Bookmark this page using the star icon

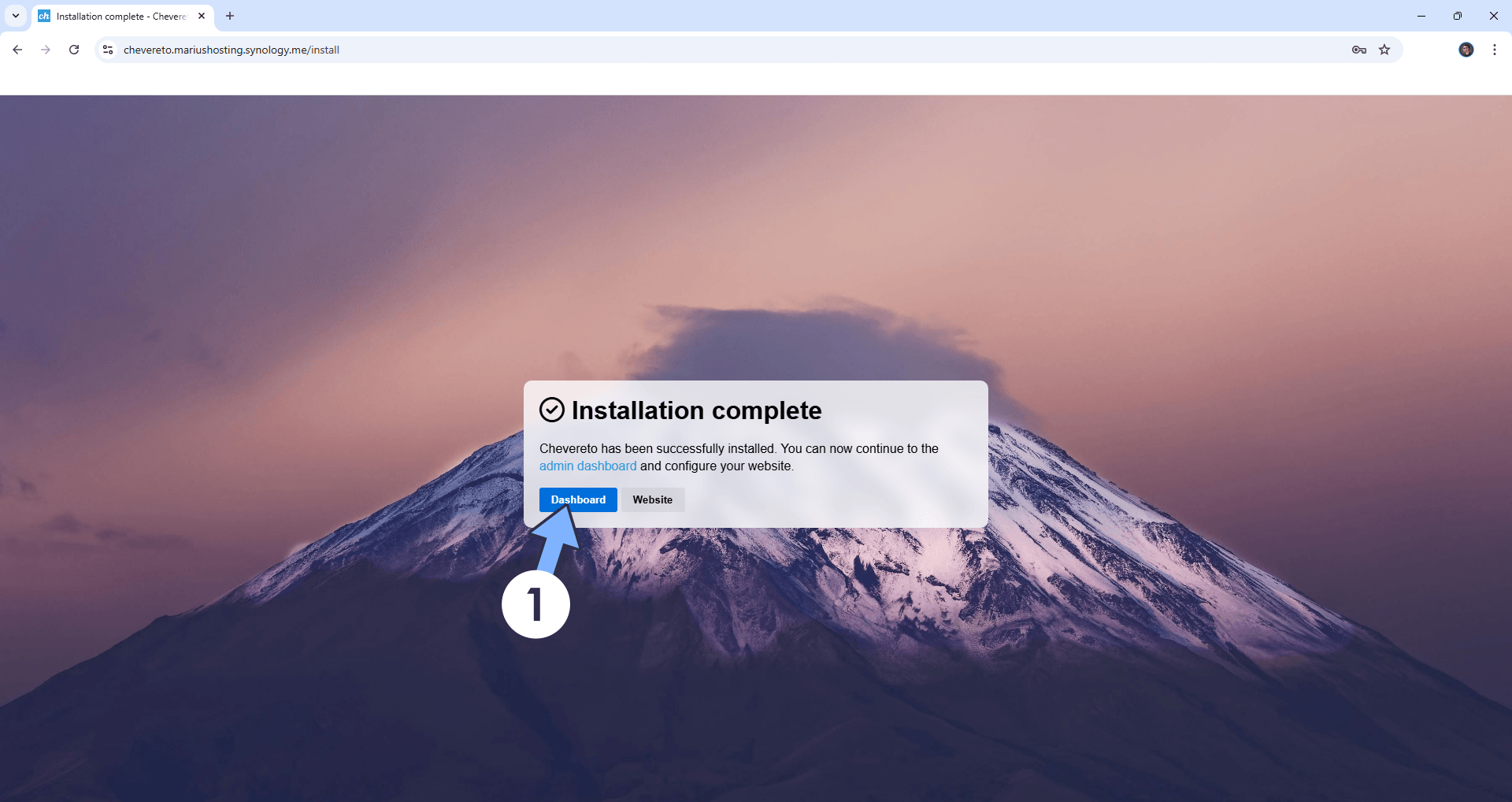tap(1385, 49)
